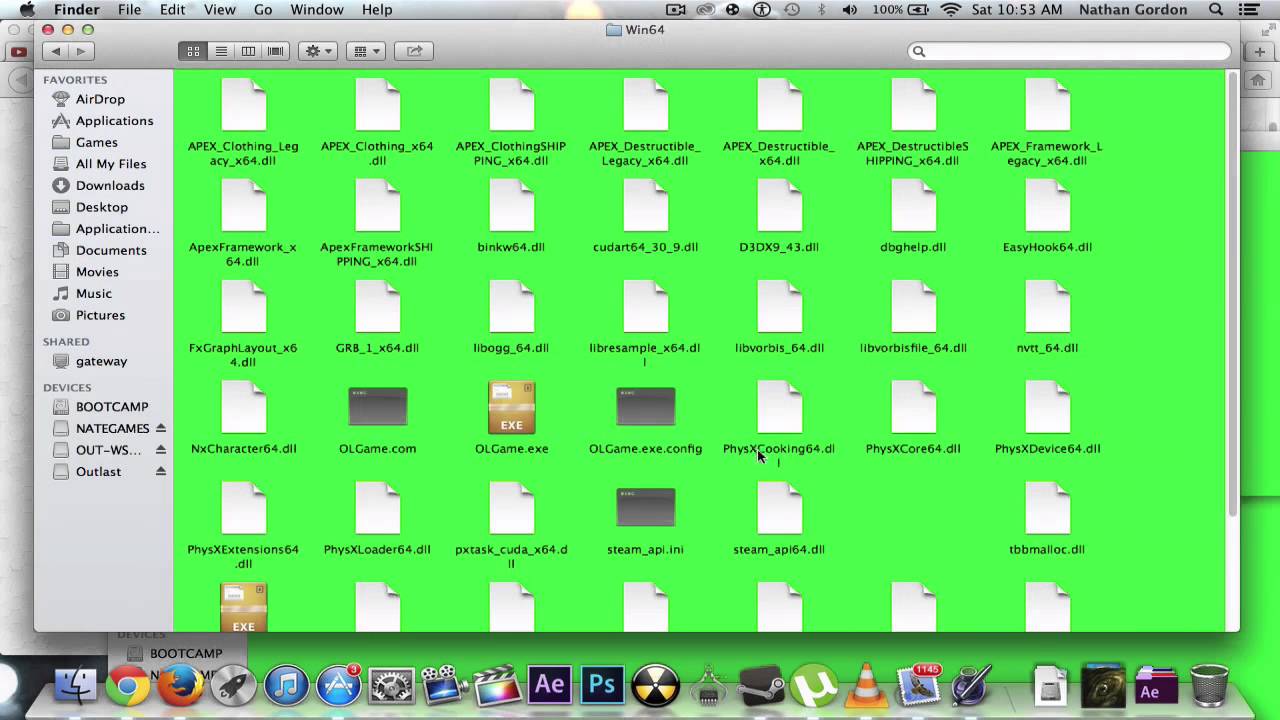Image resolution: width=1280 pixels, height=720 pixels.
Task: Eject the OUT-WS... volume
Action: coord(161,450)
